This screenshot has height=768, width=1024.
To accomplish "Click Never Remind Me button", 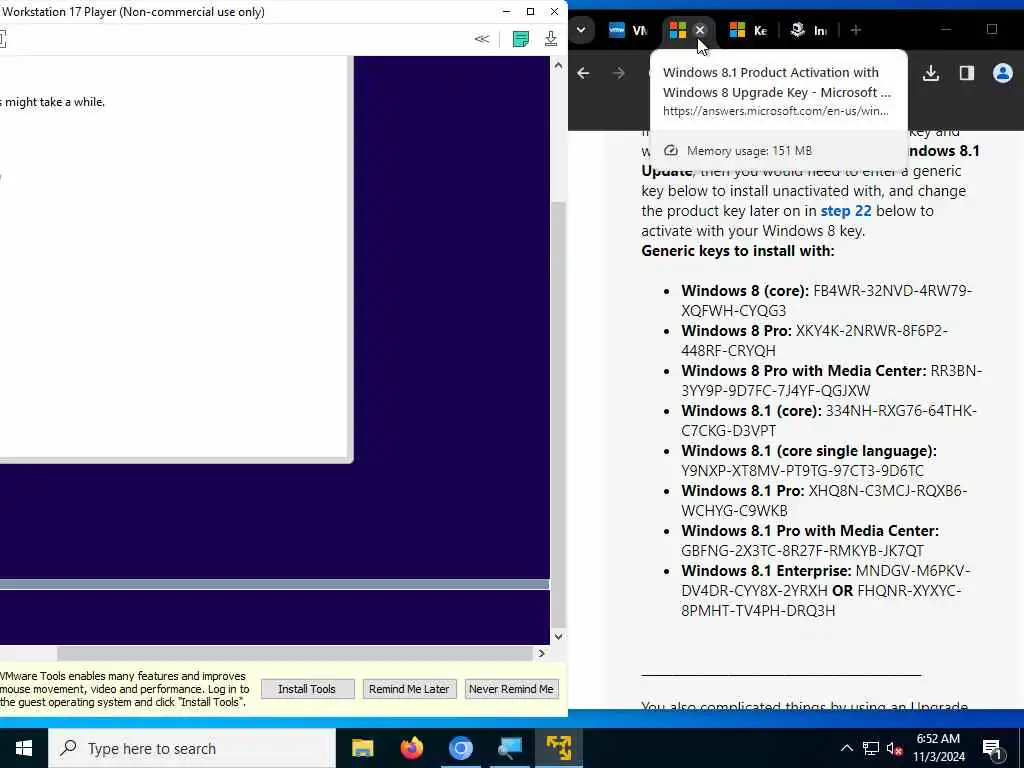I will [x=511, y=689].
